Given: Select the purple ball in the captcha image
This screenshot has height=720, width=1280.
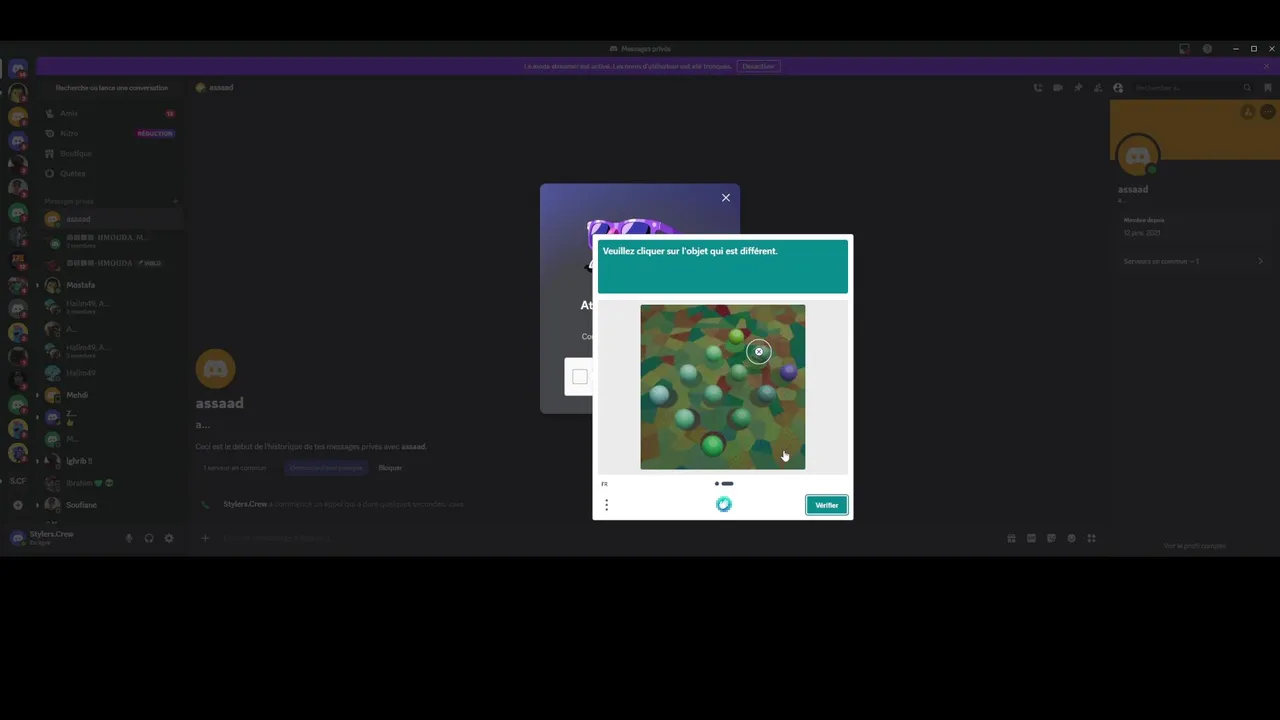Looking at the screenshot, I should tap(789, 372).
